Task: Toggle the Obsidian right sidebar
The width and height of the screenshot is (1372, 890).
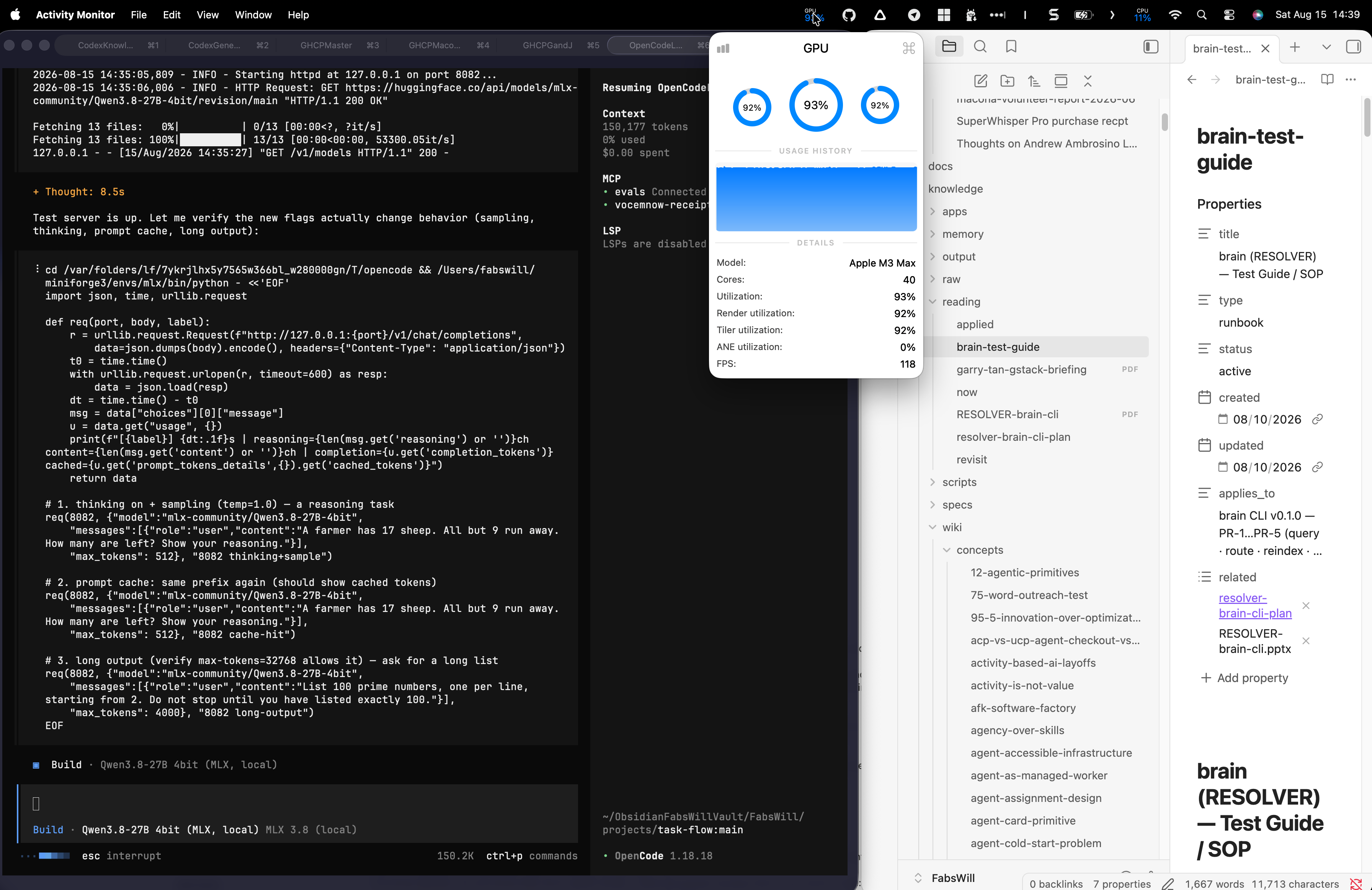Action: click(1353, 47)
